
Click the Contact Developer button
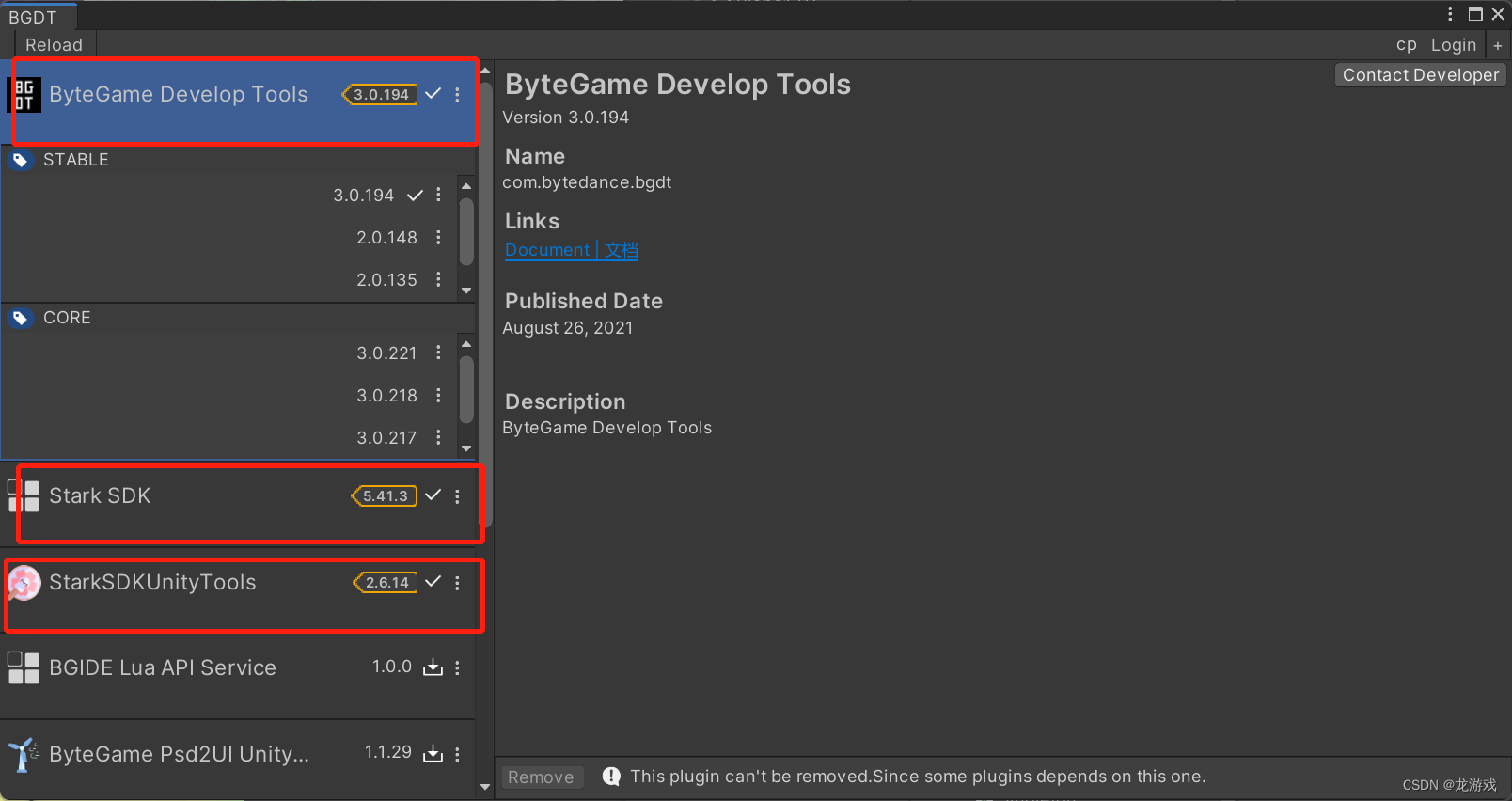point(1421,75)
